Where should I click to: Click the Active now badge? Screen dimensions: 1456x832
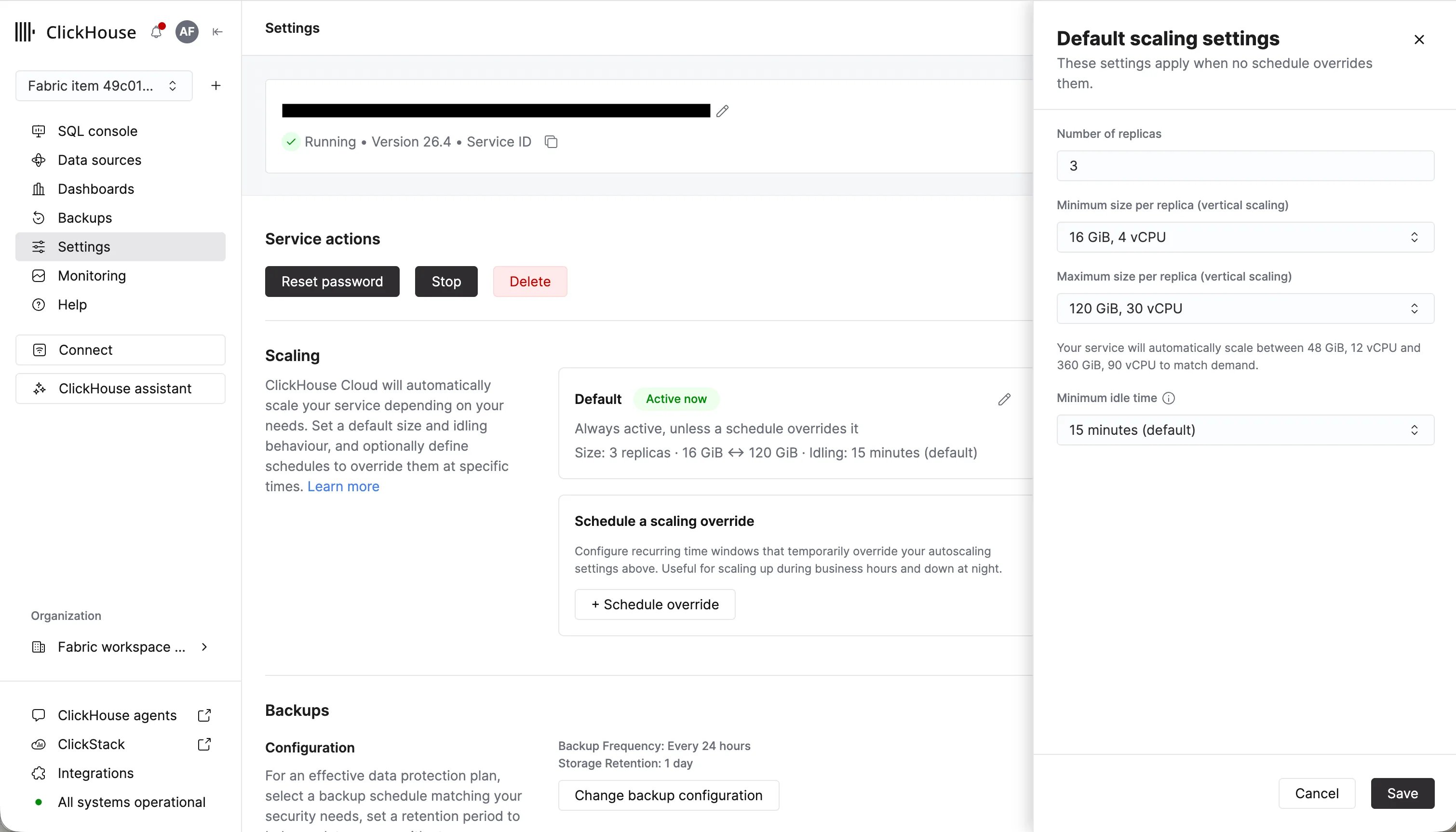(676, 399)
